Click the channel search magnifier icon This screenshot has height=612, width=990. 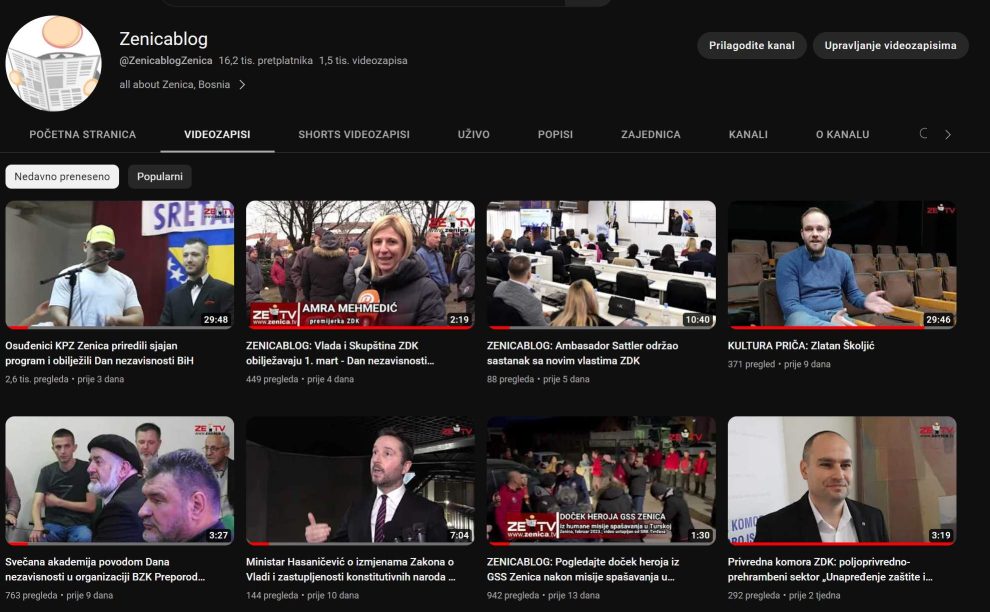(x=923, y=134)
